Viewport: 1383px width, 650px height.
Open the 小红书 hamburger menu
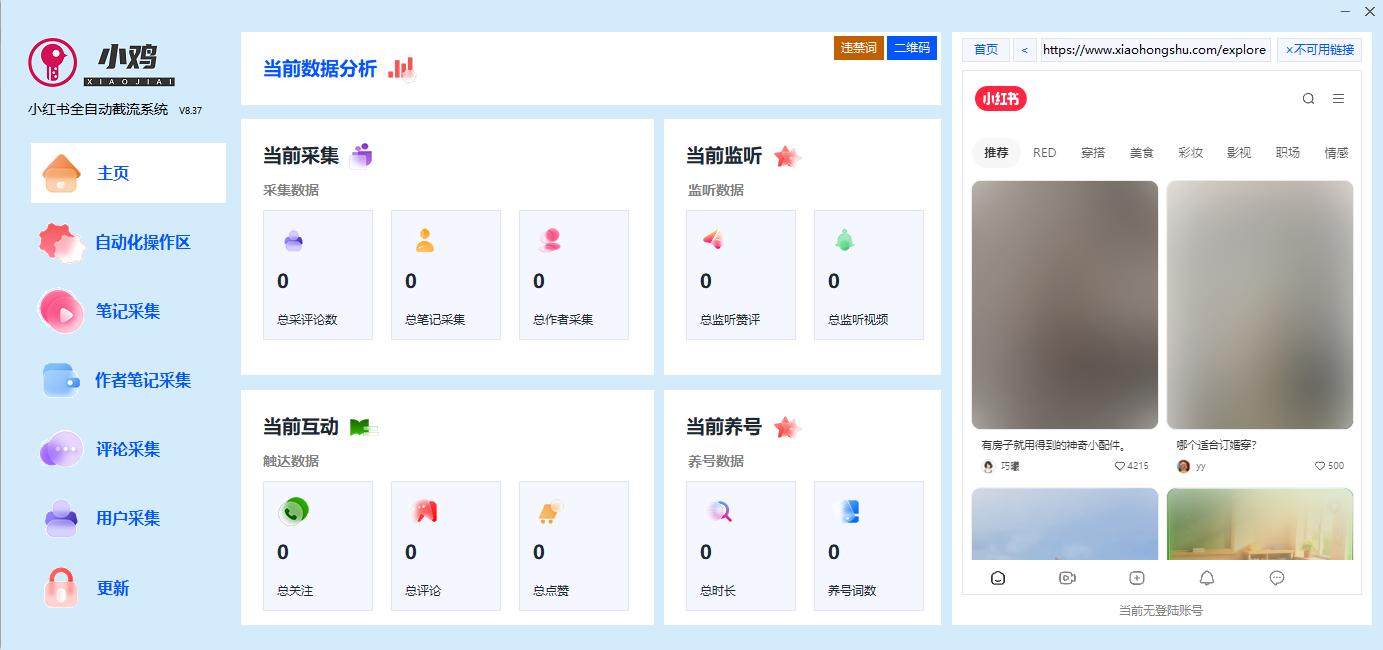pyautogui.click(x=1338, y=99)
